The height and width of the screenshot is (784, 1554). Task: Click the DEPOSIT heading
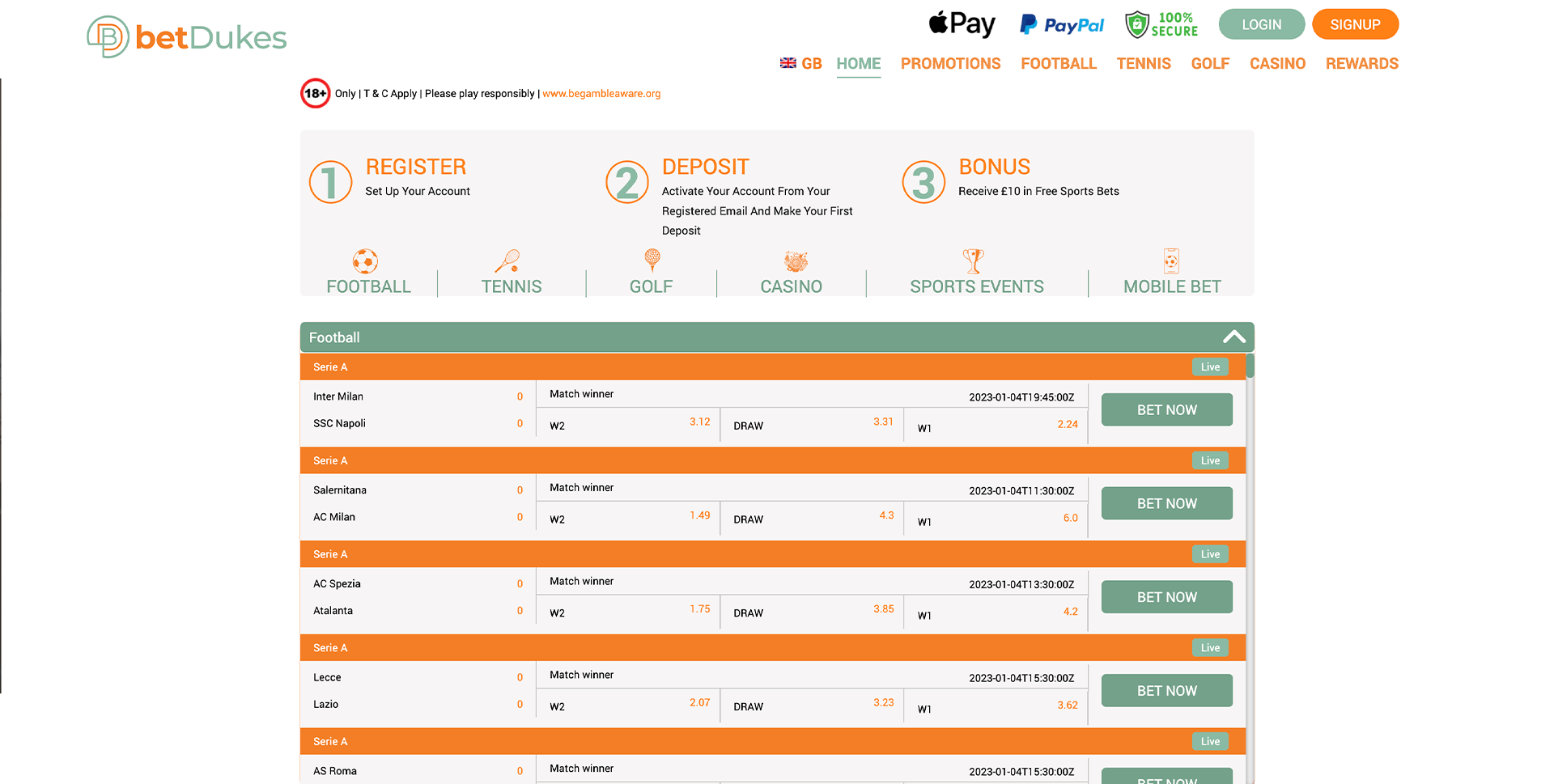(706, 167)
